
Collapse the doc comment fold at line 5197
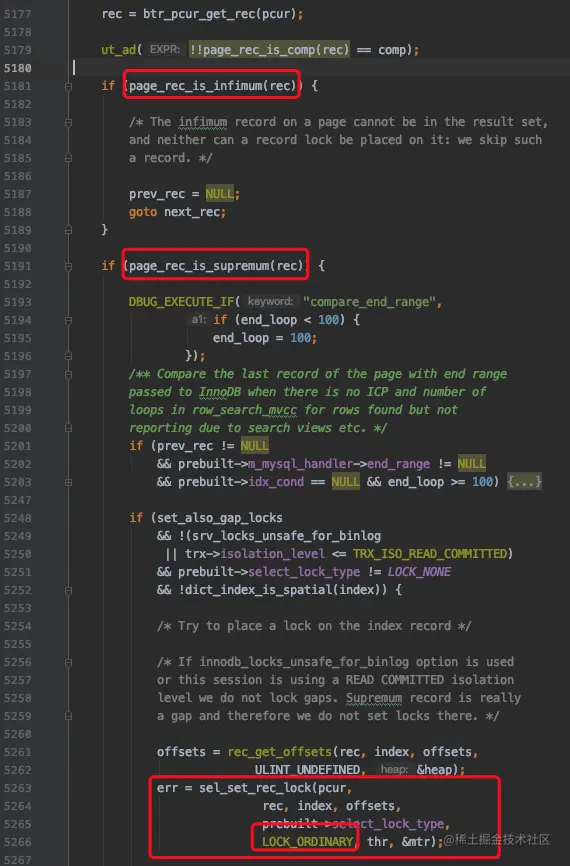tap(68, 374)
